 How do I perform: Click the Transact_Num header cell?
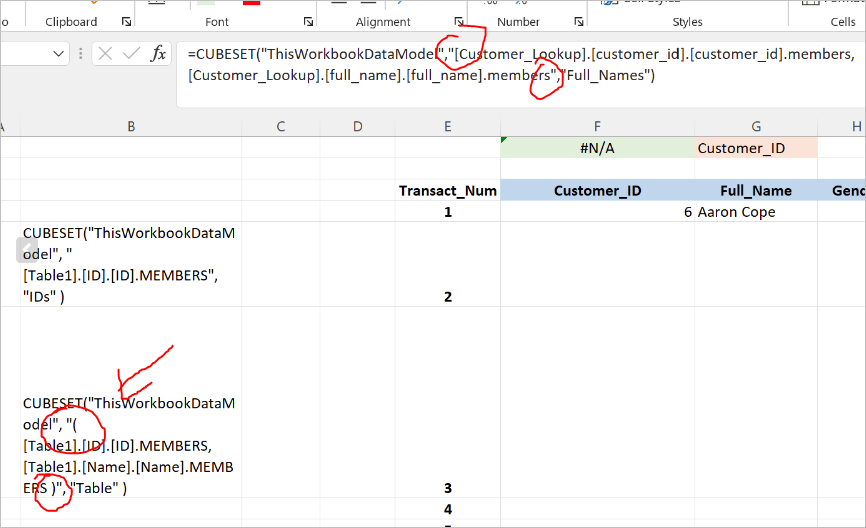point(447,191)
